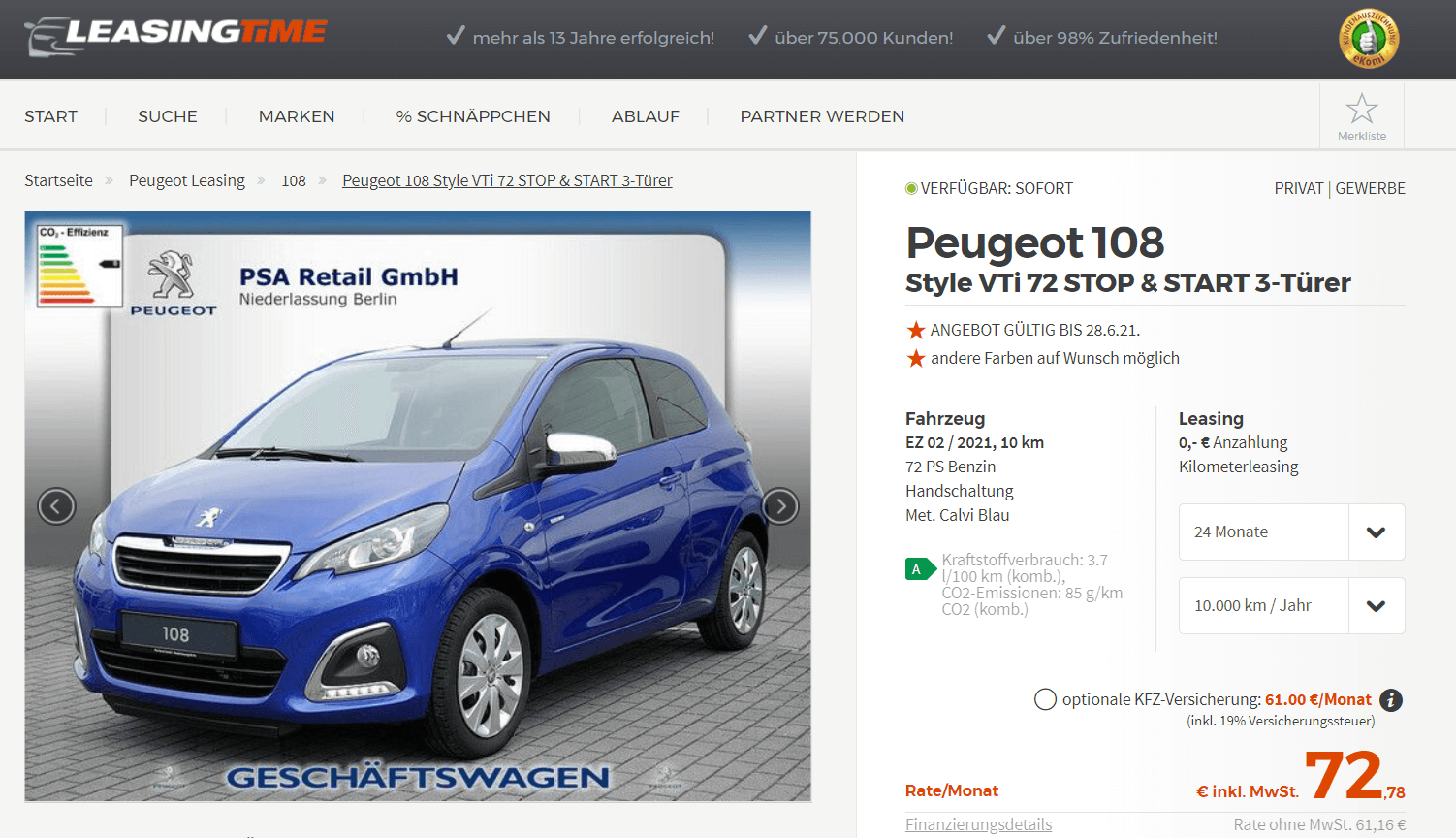Image resolution: width=1456 pixels, height=838 pixels.
Task: Open the % SCHNÄPPCHEN menu item
Action: (473, 116)
